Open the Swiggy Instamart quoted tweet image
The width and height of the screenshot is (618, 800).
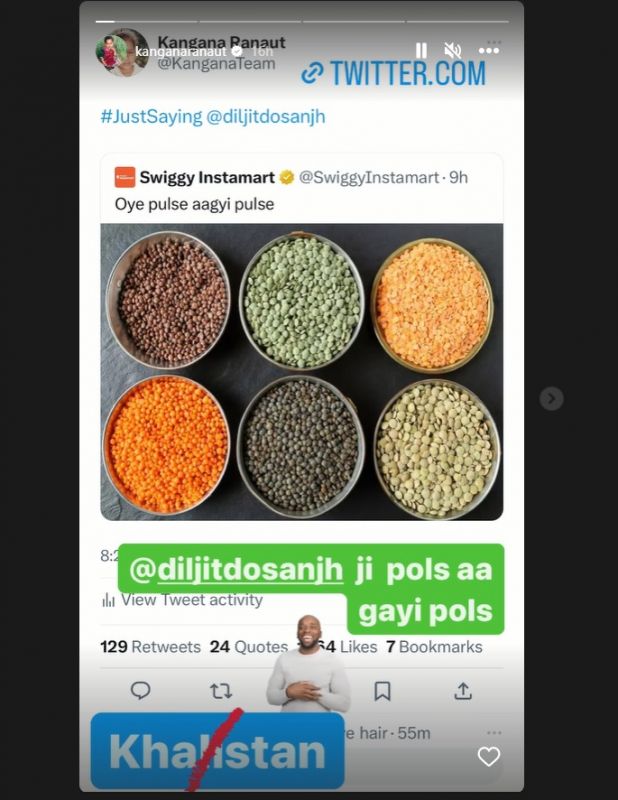click(302, 371)
